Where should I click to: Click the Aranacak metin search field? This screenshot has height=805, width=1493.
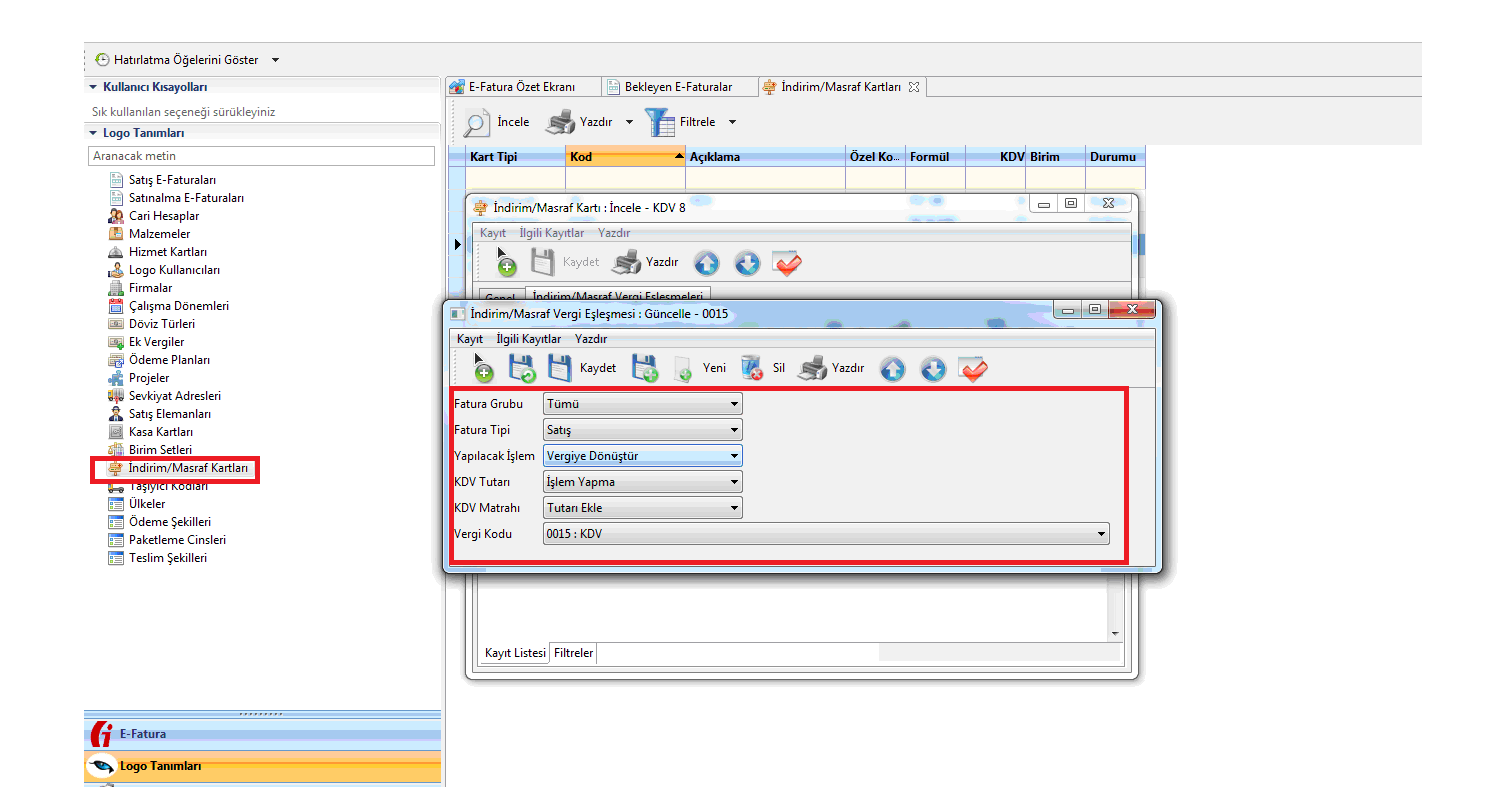261,156
